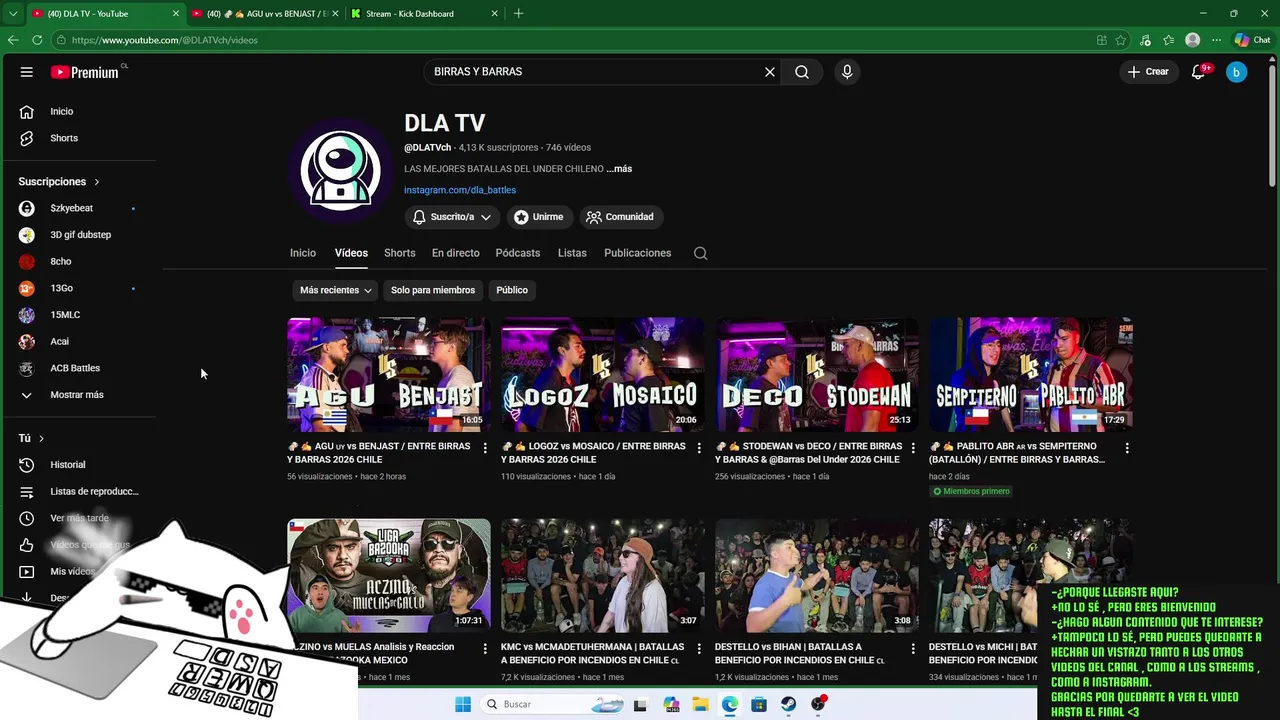Filter videos by Público chip
This screenshot has height=720, width=1280.
pyautogui.click(x=512, y=290)
